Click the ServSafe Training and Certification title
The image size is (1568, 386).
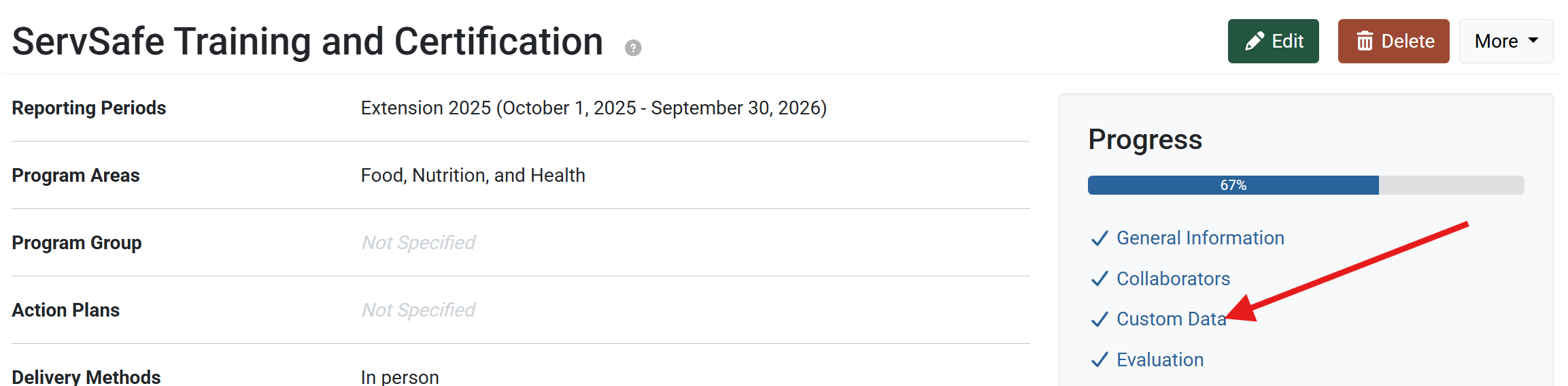[x=307, y=42]
